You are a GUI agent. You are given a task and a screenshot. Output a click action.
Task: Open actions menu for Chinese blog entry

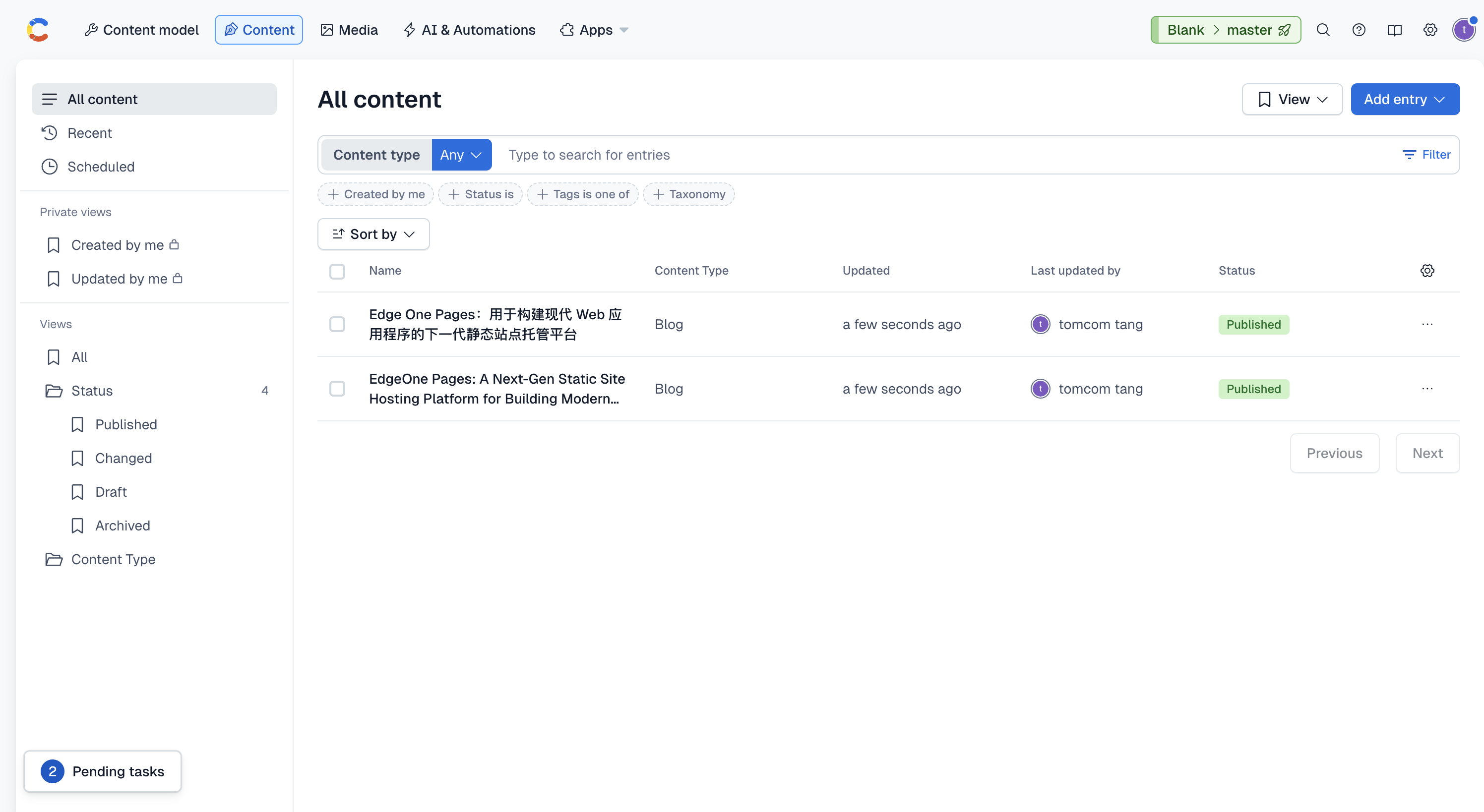[1427, 324]
